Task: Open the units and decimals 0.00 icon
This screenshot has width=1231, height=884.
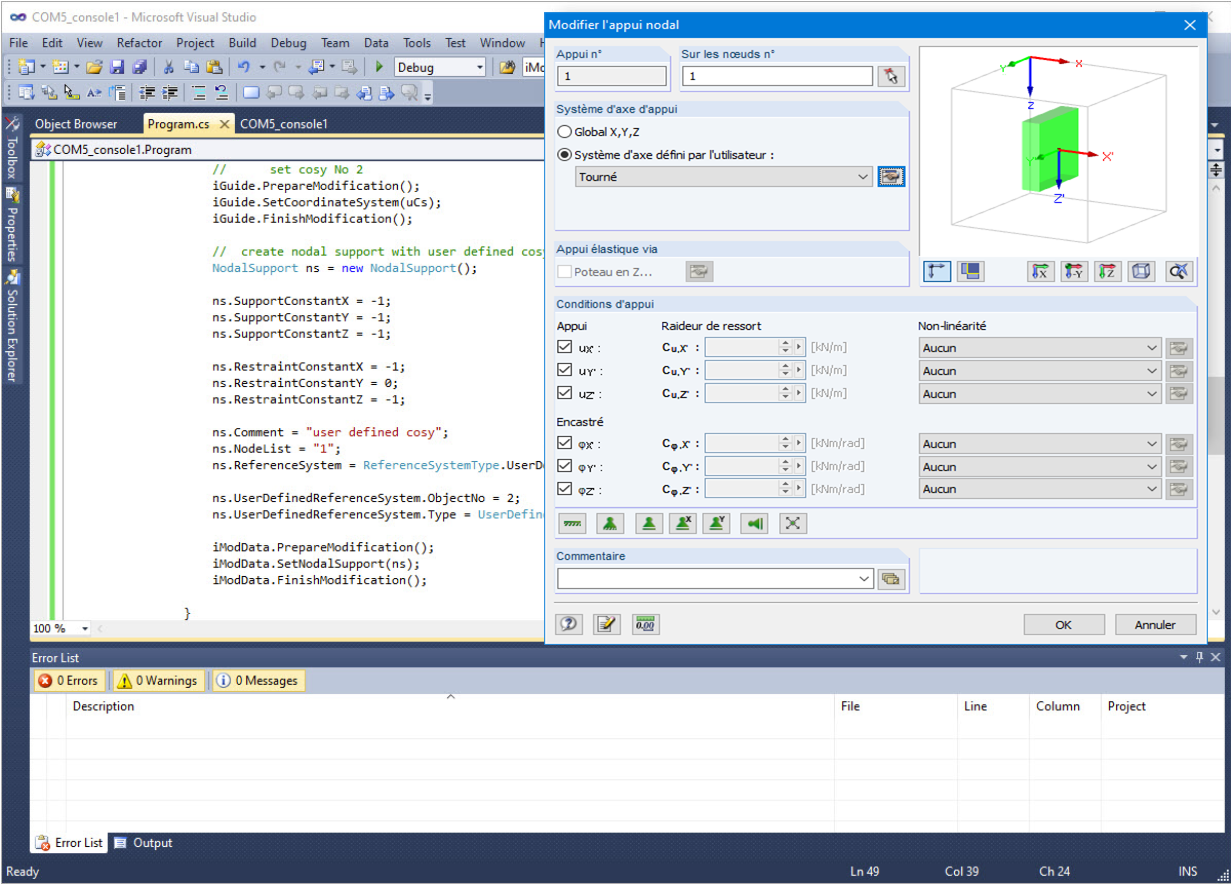Action: click(646, 624)
